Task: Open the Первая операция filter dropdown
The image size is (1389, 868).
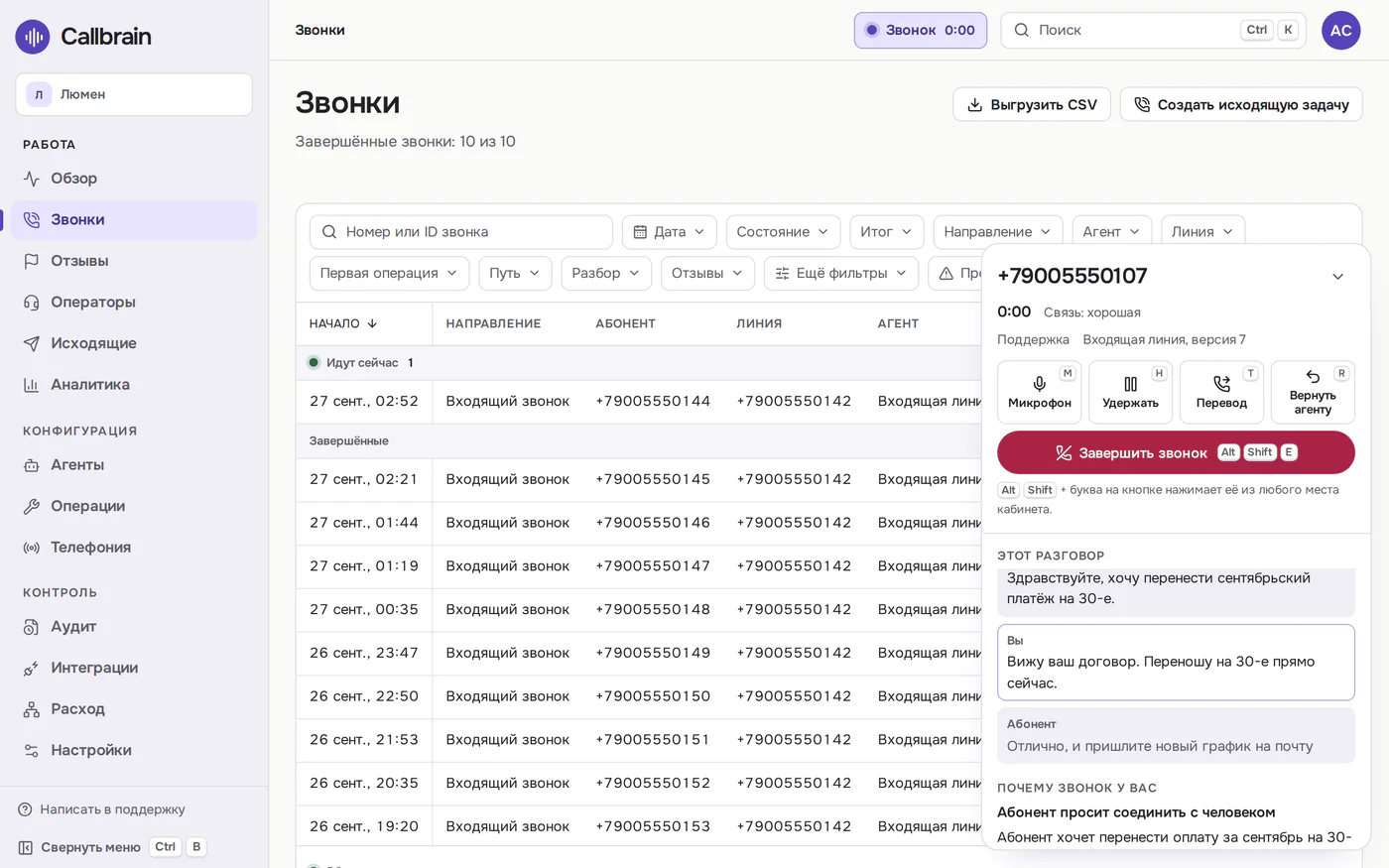Action: tap(389, 273)
